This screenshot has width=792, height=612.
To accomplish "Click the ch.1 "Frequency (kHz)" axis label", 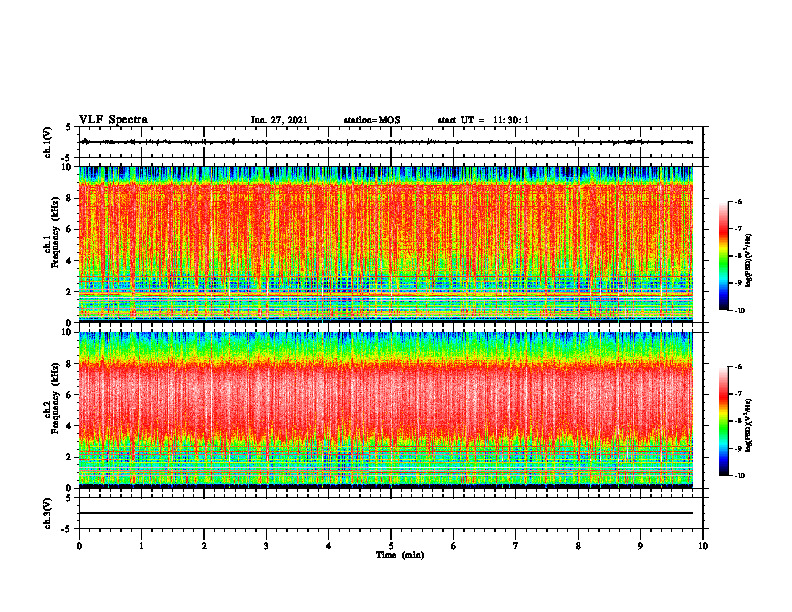I will point(55,232).
